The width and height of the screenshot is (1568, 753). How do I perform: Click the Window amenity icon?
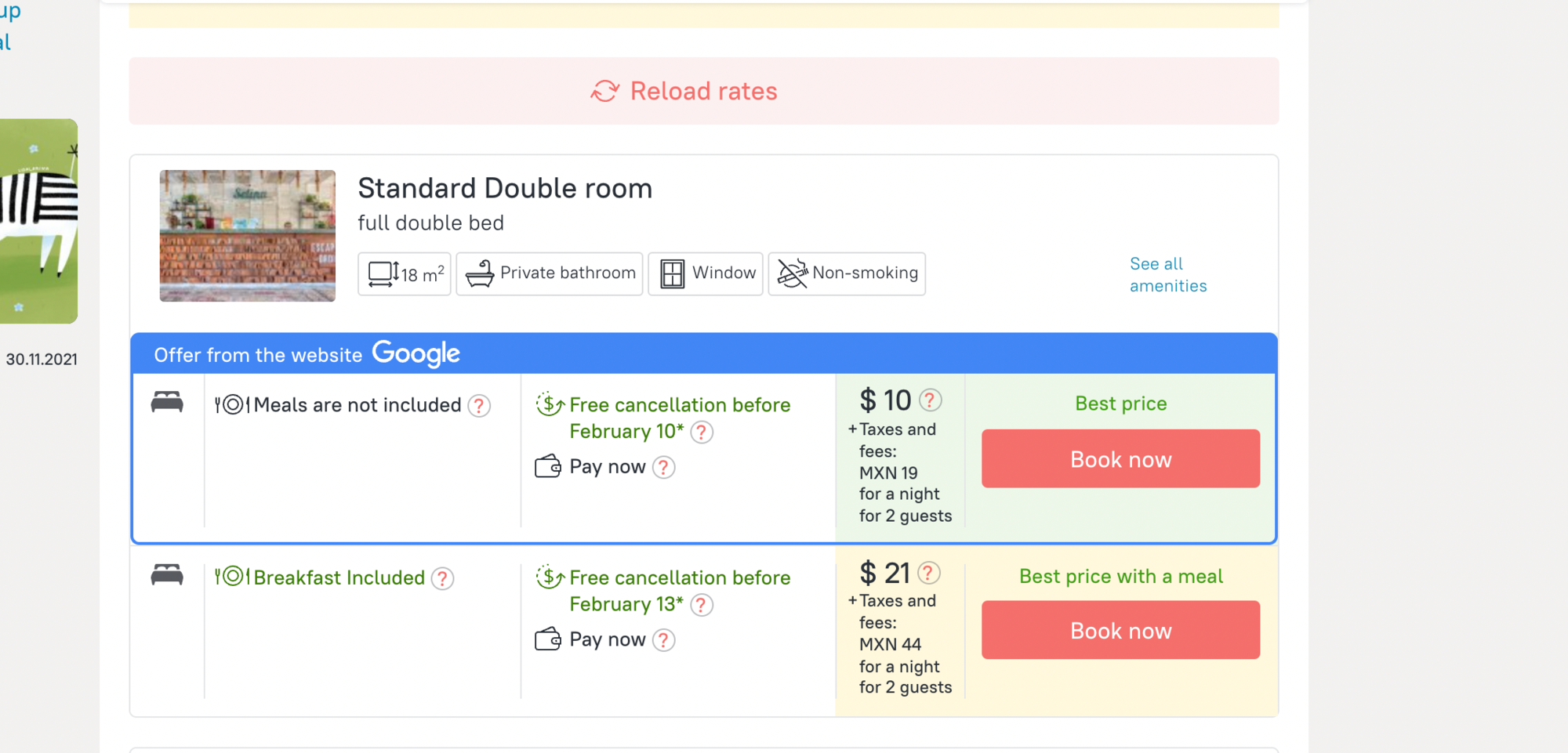coord(672,273)
